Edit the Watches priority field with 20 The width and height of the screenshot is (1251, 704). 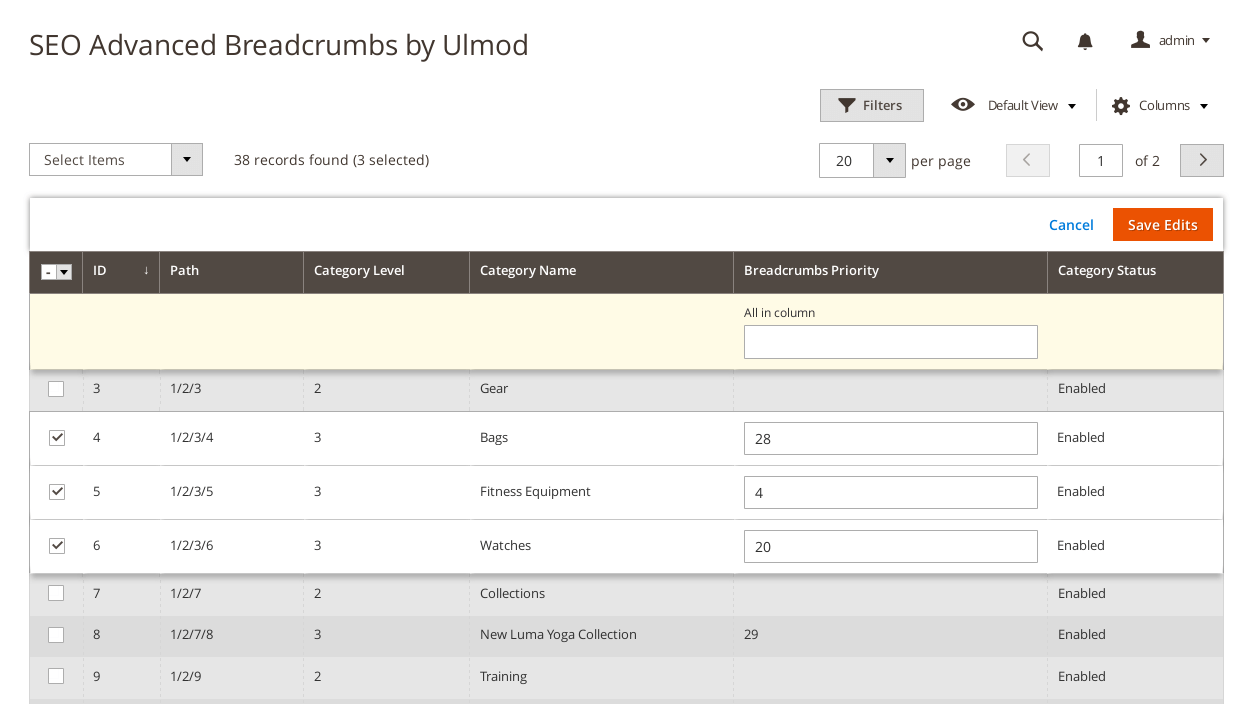[x=890, y=546]
